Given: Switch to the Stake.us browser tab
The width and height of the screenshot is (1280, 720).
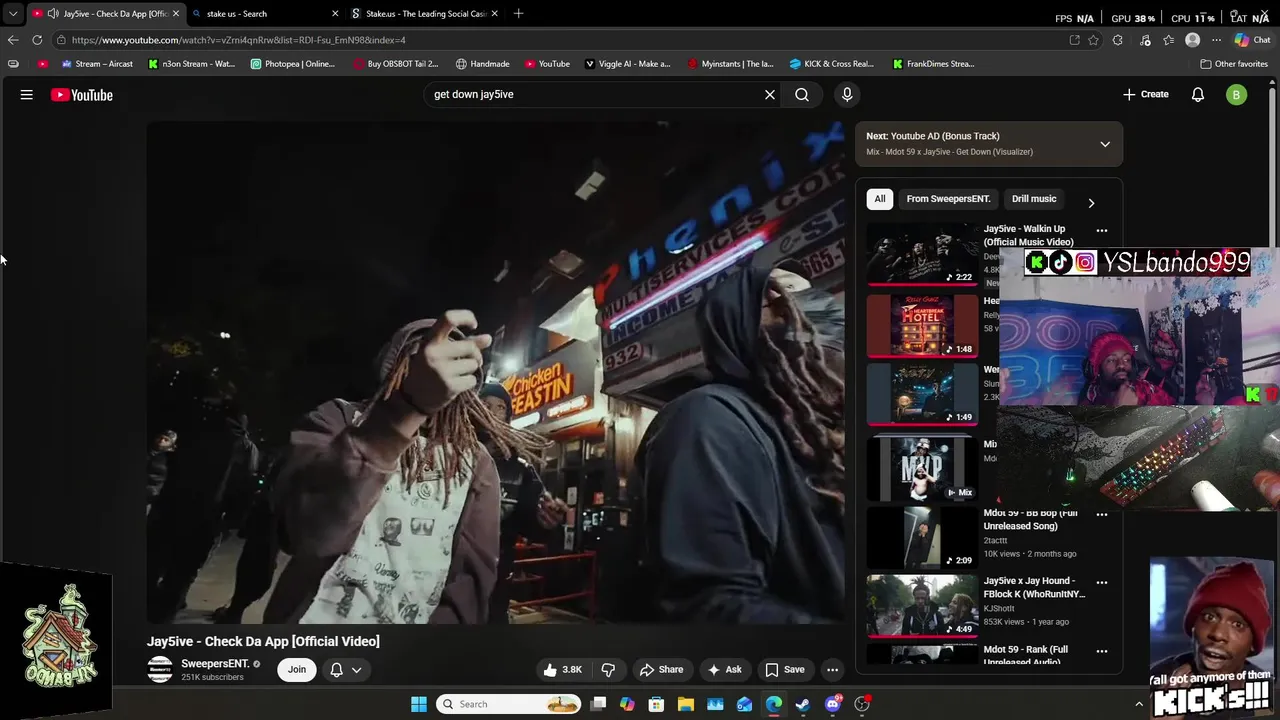Looking at the screenshot, I should pos(425,14).
